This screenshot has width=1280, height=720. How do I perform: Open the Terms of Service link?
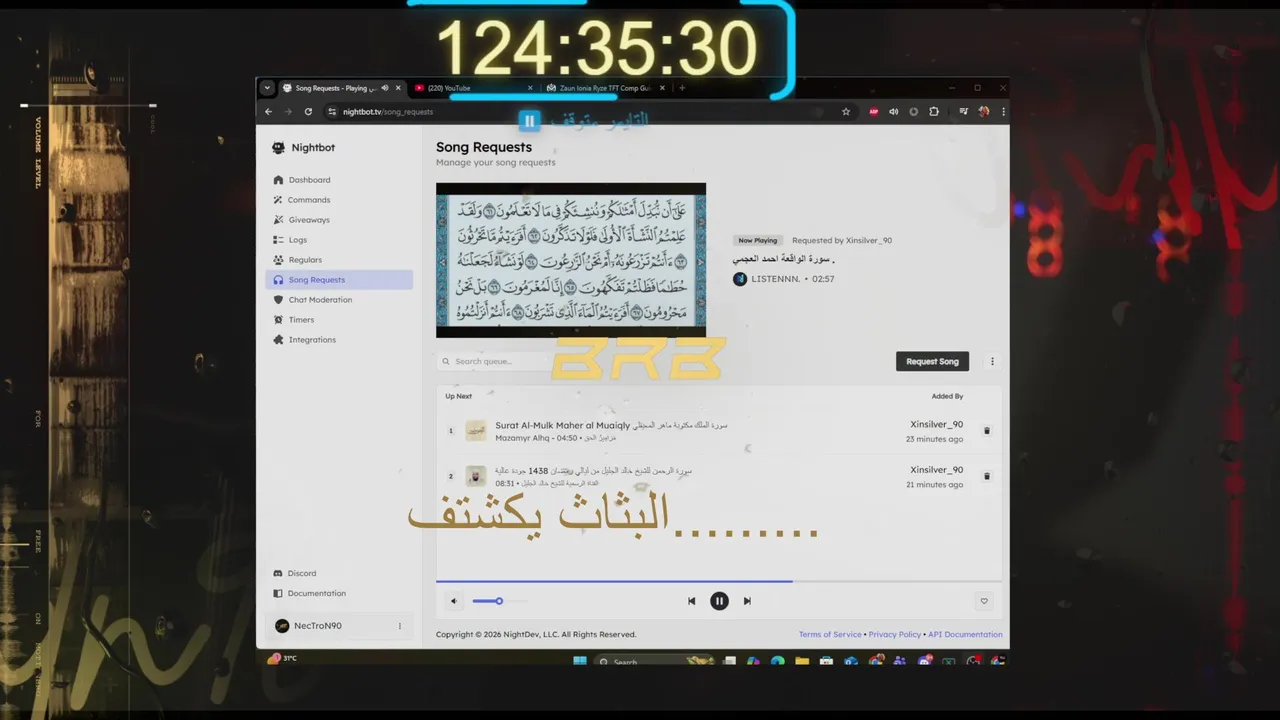(x=830, y=634)
